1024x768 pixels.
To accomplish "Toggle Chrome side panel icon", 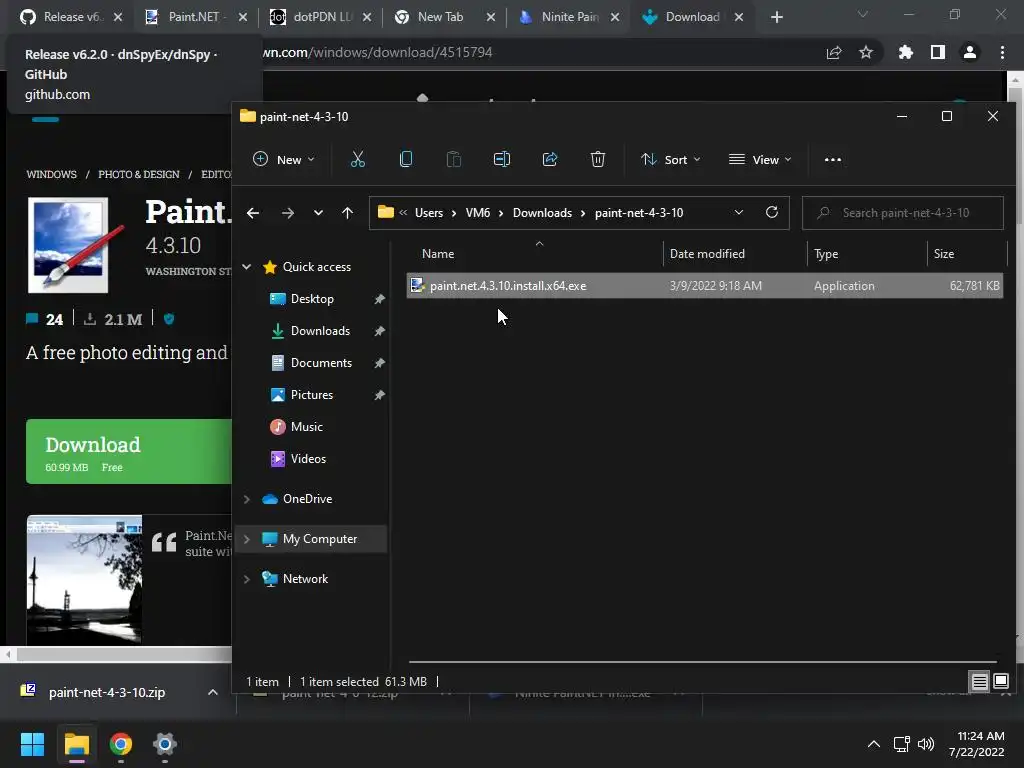I will [x=938, y=52].
